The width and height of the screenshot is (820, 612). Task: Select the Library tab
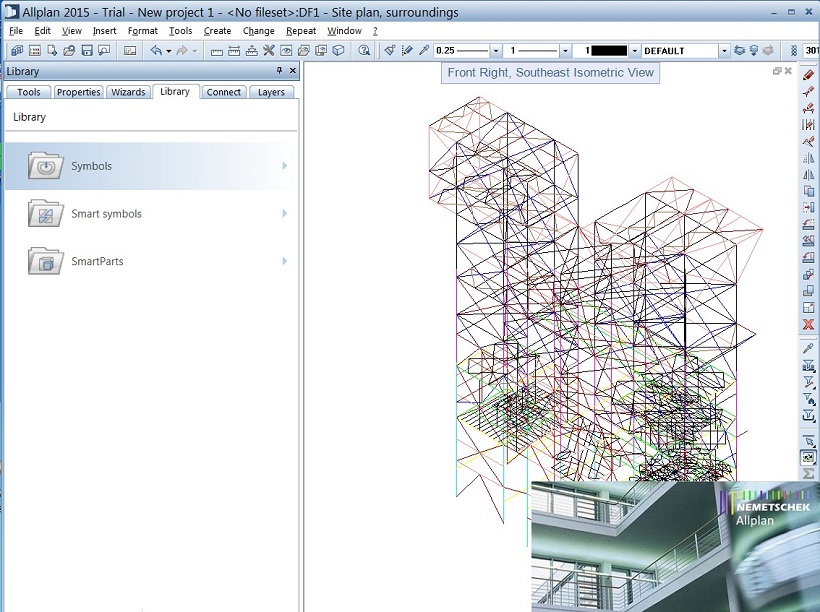point(175,92)
